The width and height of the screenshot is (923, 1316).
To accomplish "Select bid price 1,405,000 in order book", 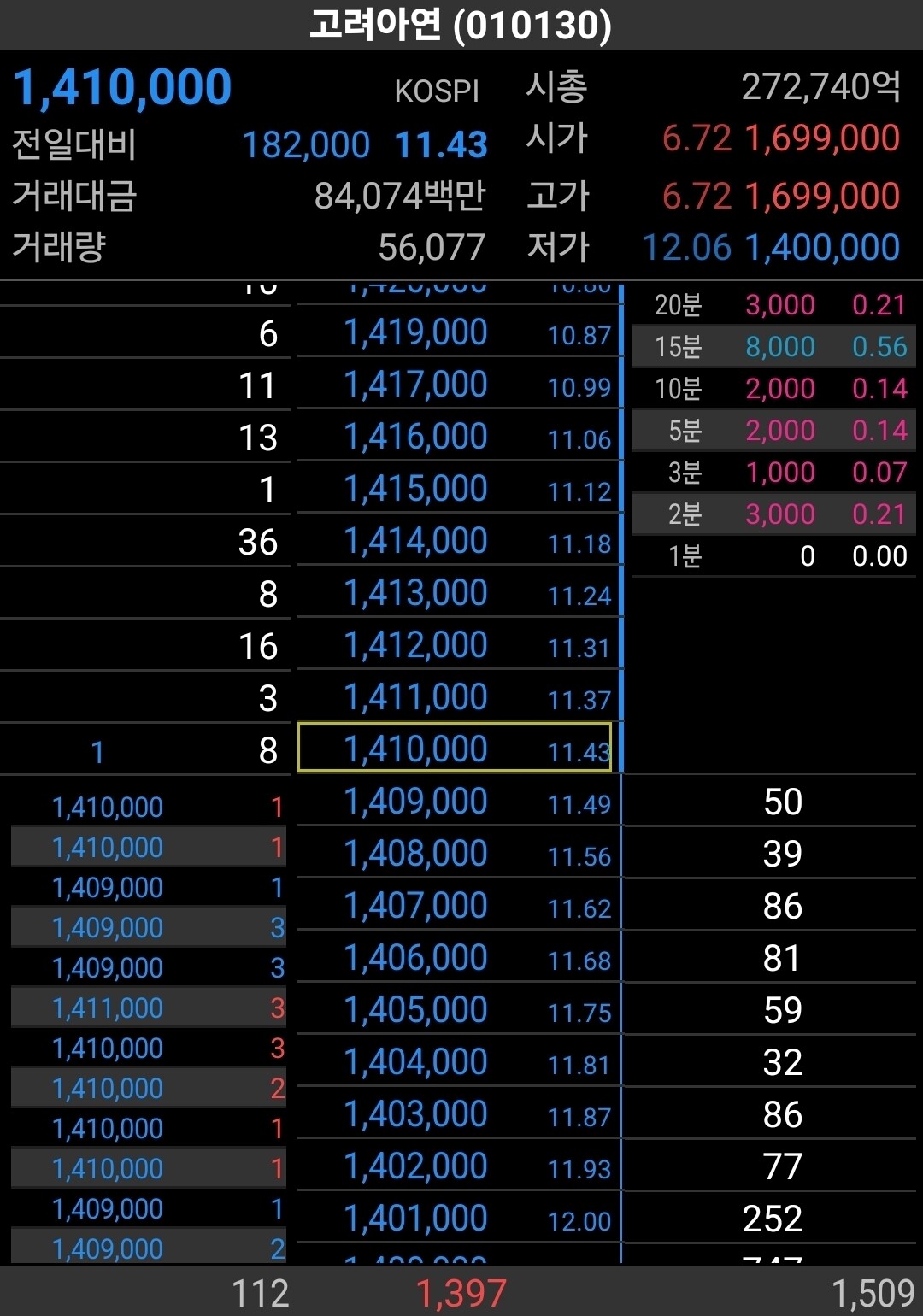I will 415,1010.
